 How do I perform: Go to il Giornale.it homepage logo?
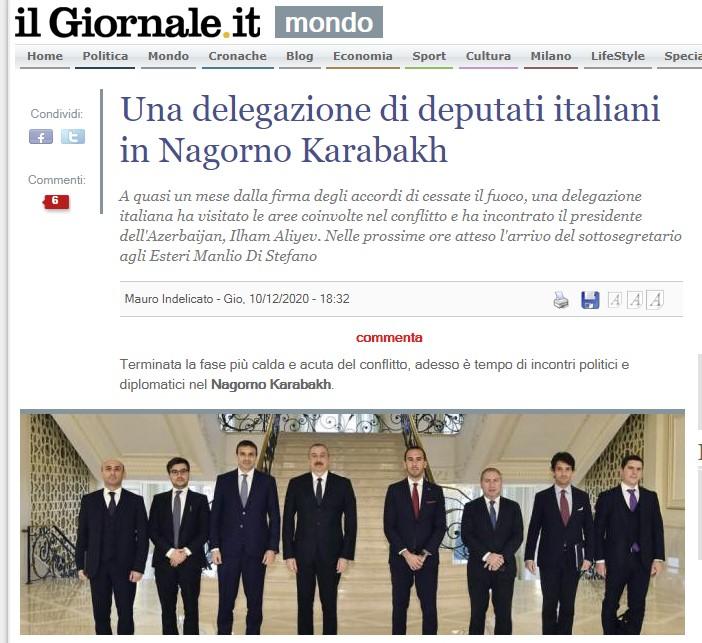[x=137, y=22]
